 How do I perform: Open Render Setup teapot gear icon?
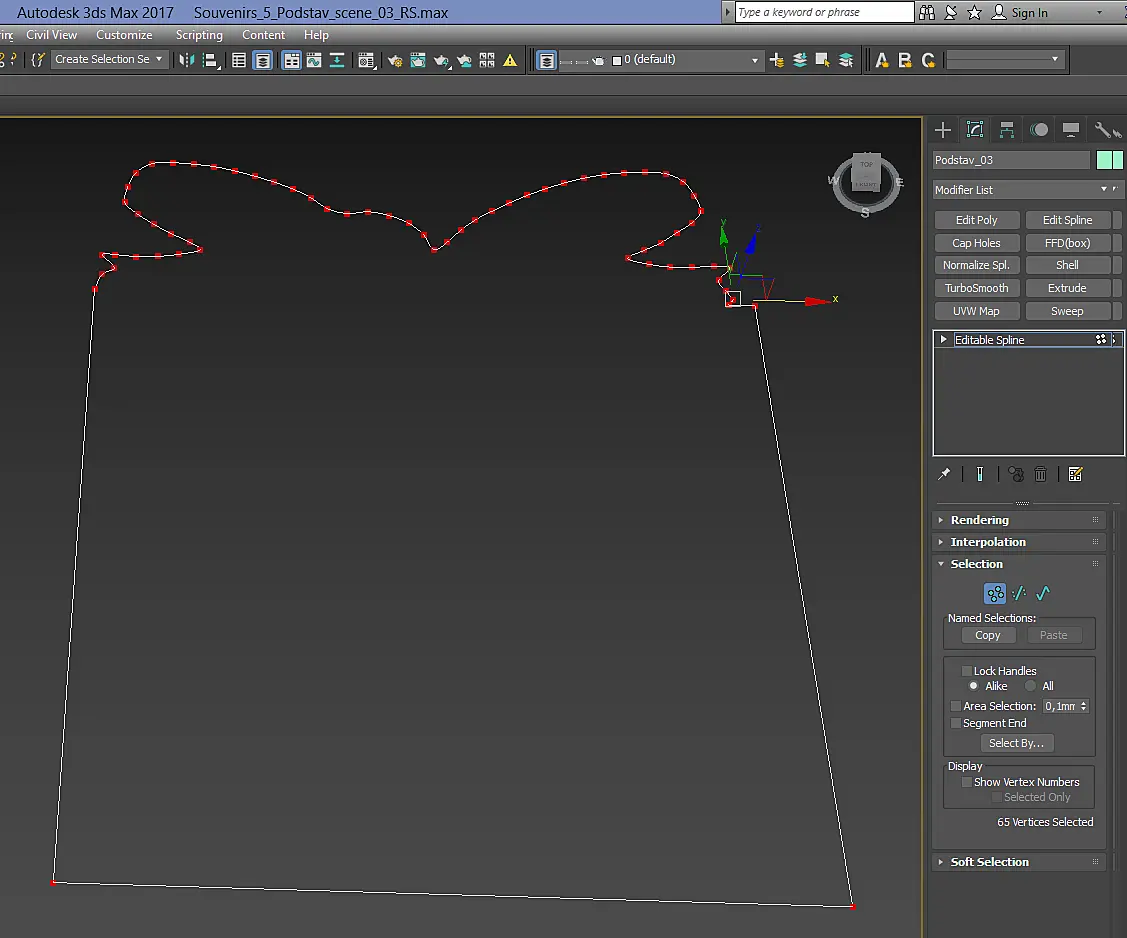point(395,60)
